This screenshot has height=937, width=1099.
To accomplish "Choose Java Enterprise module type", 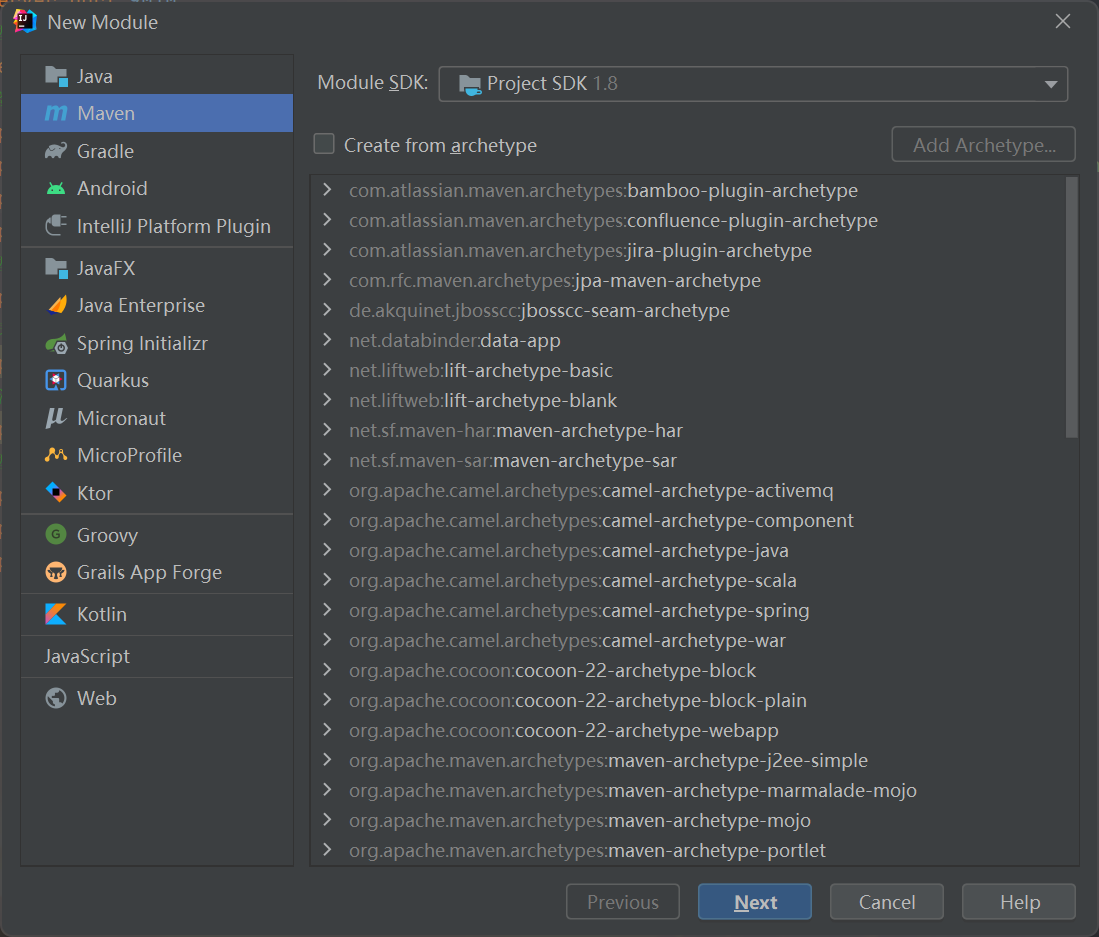I will pos(140,305).
